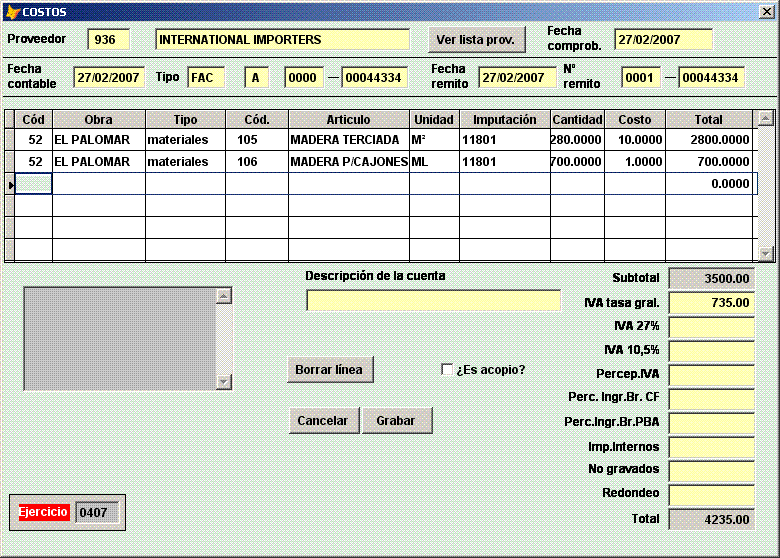This screenshot has height=558, width=780.
Task: Click down arrow of gray list box
Action: pos(224,382)
